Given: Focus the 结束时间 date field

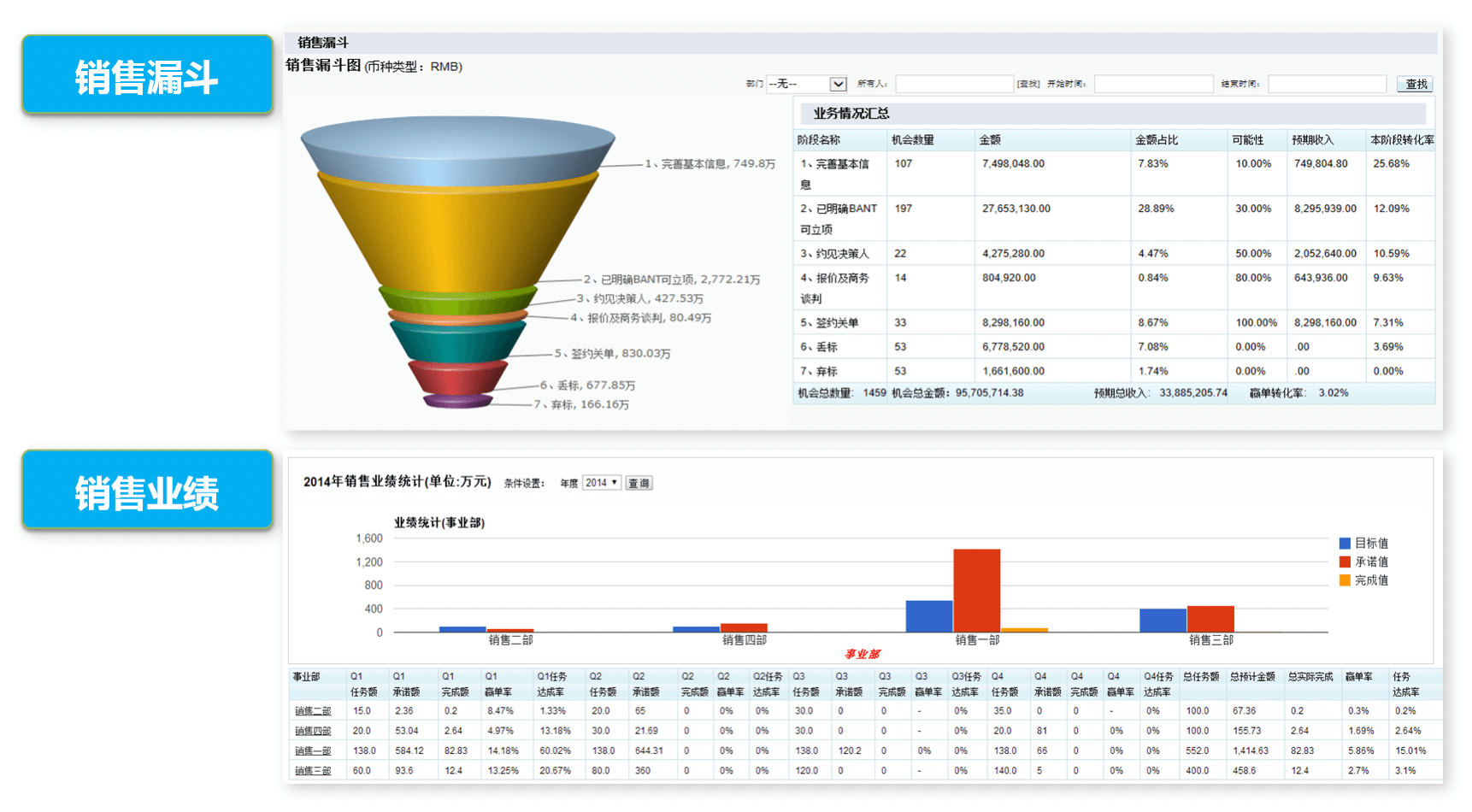Looking at the screenshot, I should [1327, 84].
